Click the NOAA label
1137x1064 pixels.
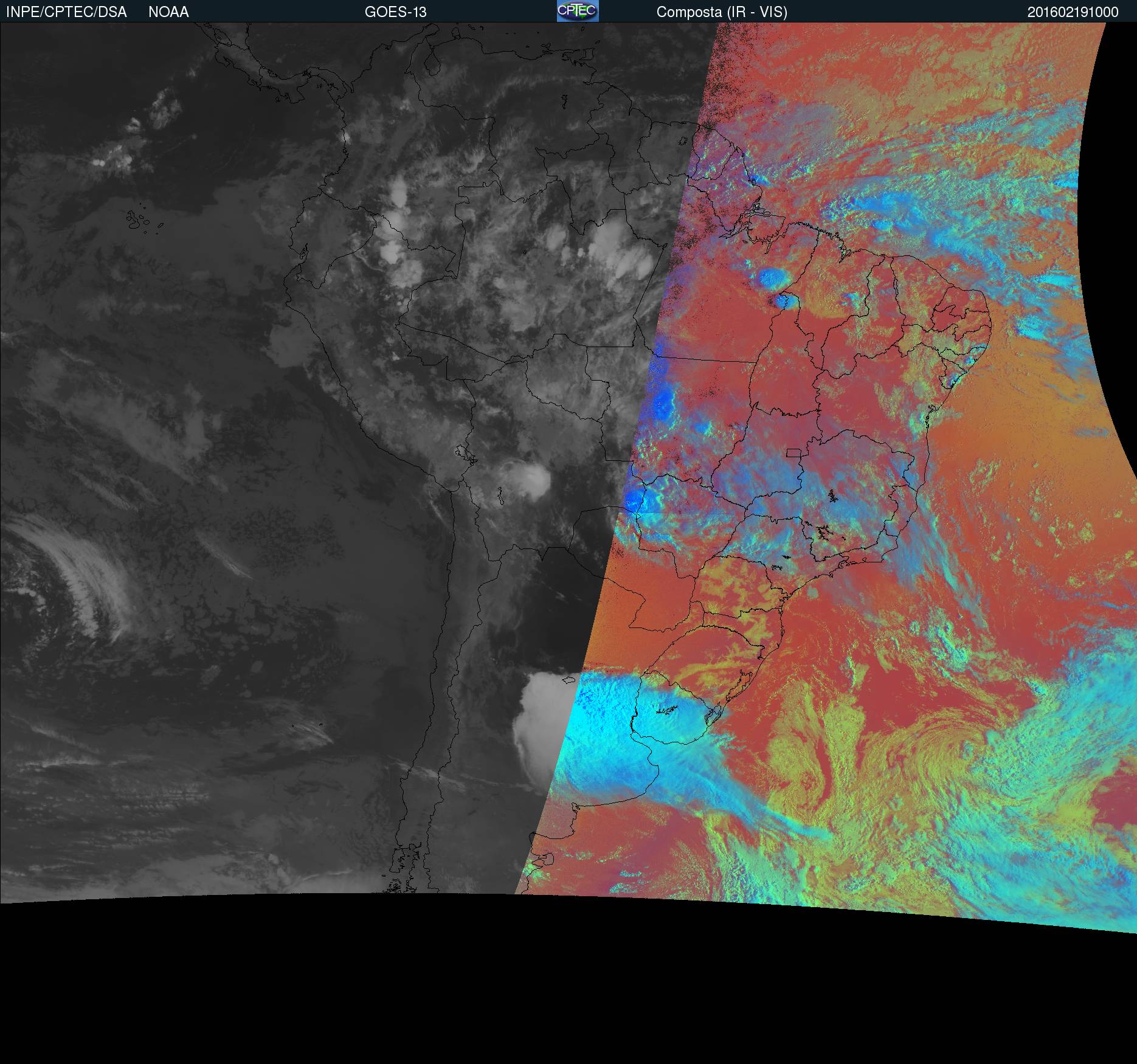tap(168, 12)
